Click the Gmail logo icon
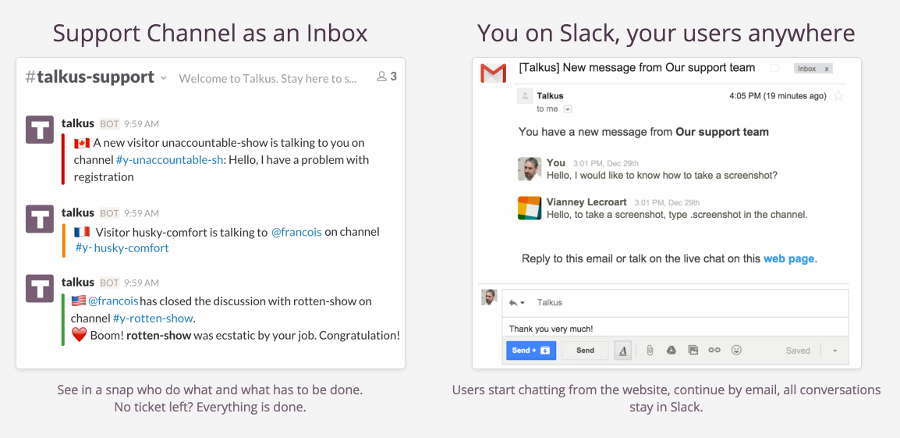The image size is (900, 438). pyautogui.click(x=492, y=73)
